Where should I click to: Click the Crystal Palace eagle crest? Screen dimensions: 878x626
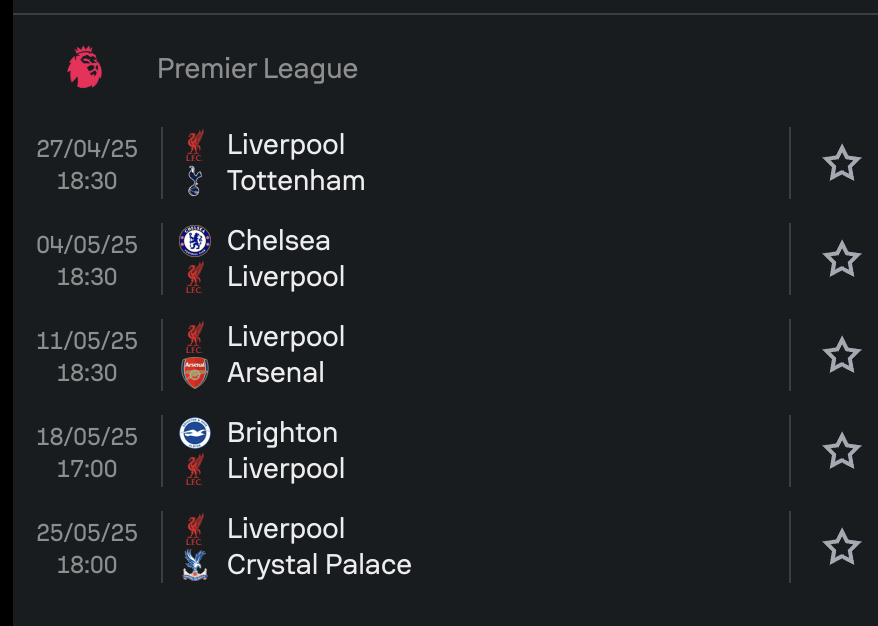pos(195,565)
